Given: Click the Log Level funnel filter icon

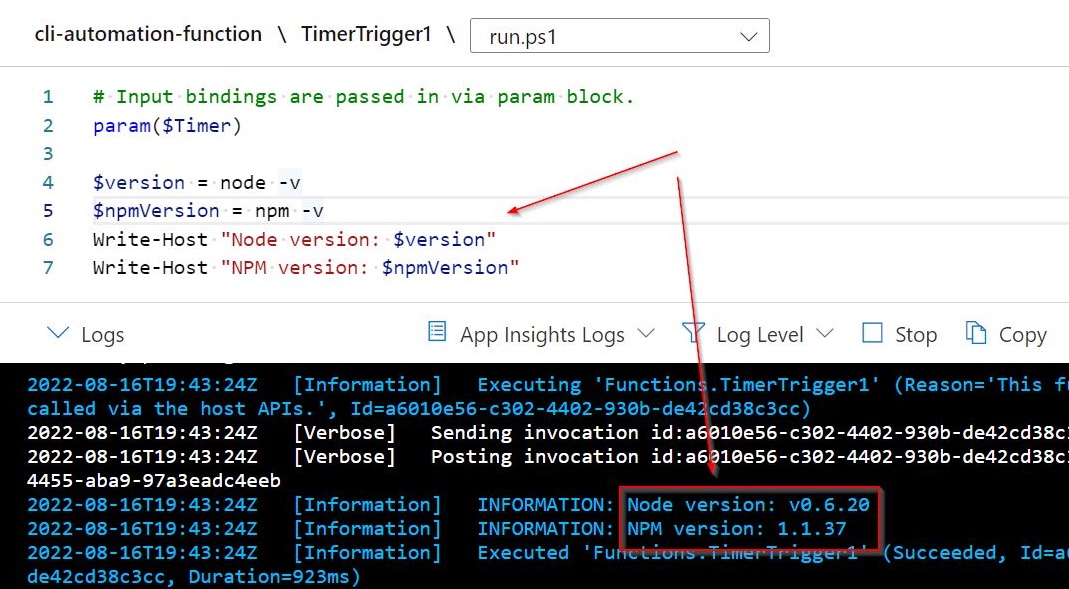Looking at the screenshot, I should tap(693, 333).
